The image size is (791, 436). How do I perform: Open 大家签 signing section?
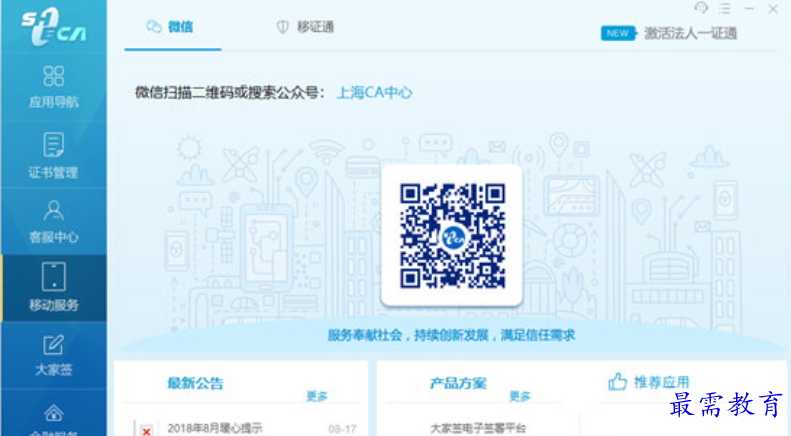53,355
